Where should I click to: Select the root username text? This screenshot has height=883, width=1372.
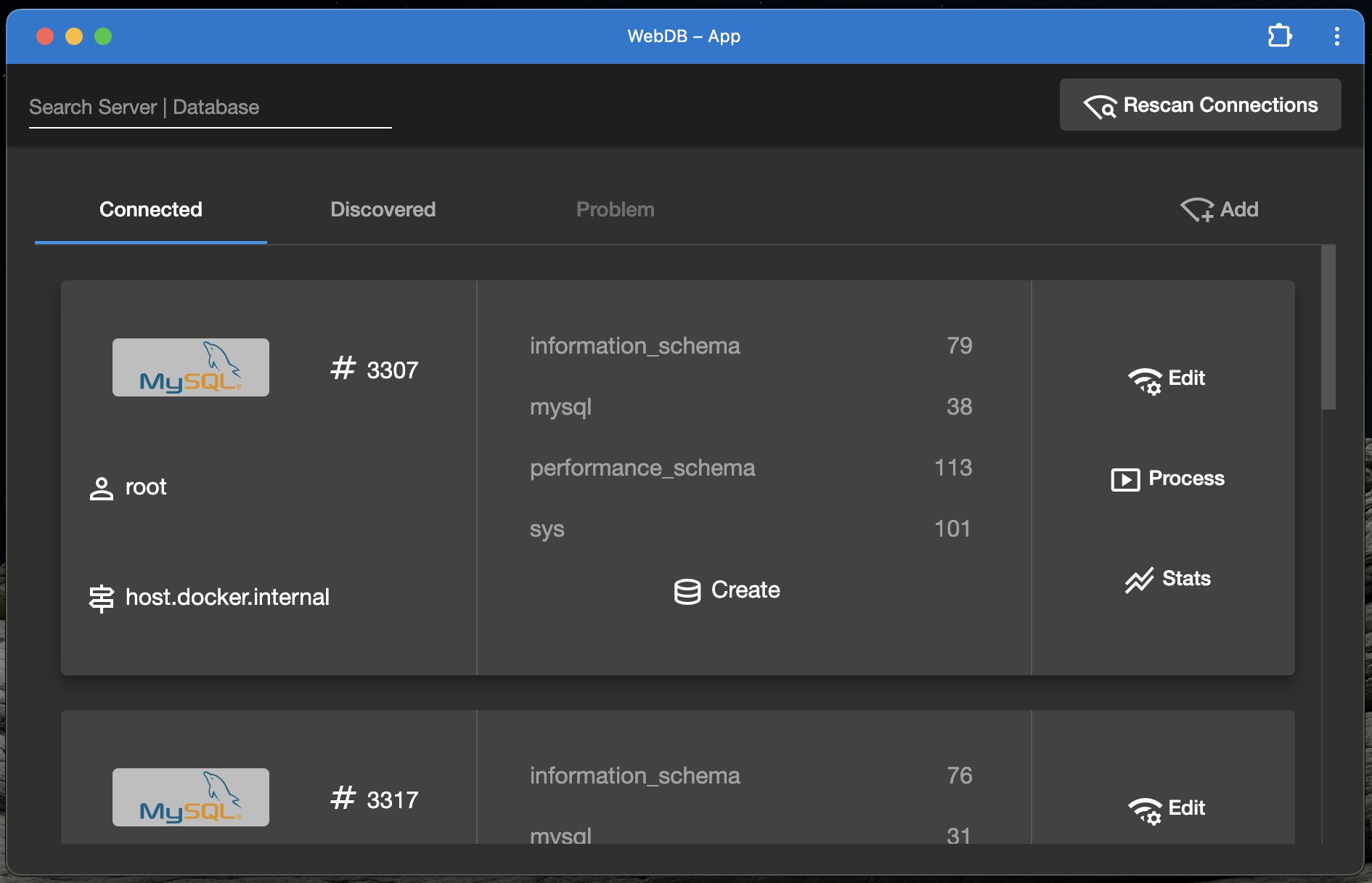coord(146,487)
